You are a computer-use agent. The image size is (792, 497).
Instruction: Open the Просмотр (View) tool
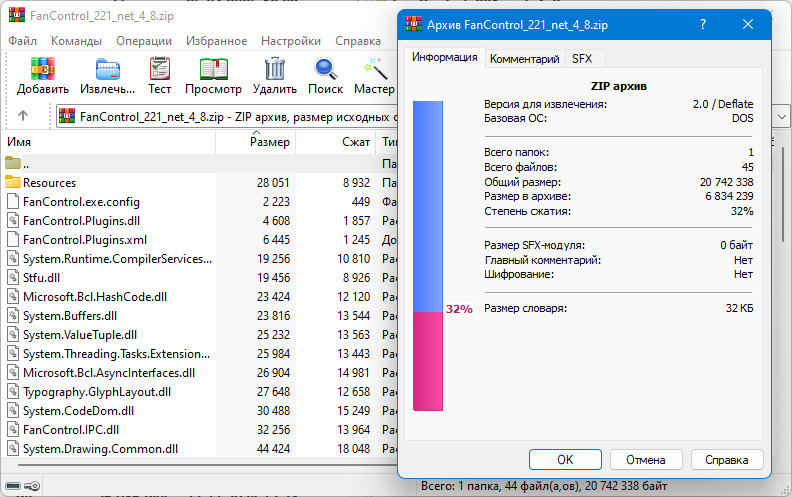(213, 69)
